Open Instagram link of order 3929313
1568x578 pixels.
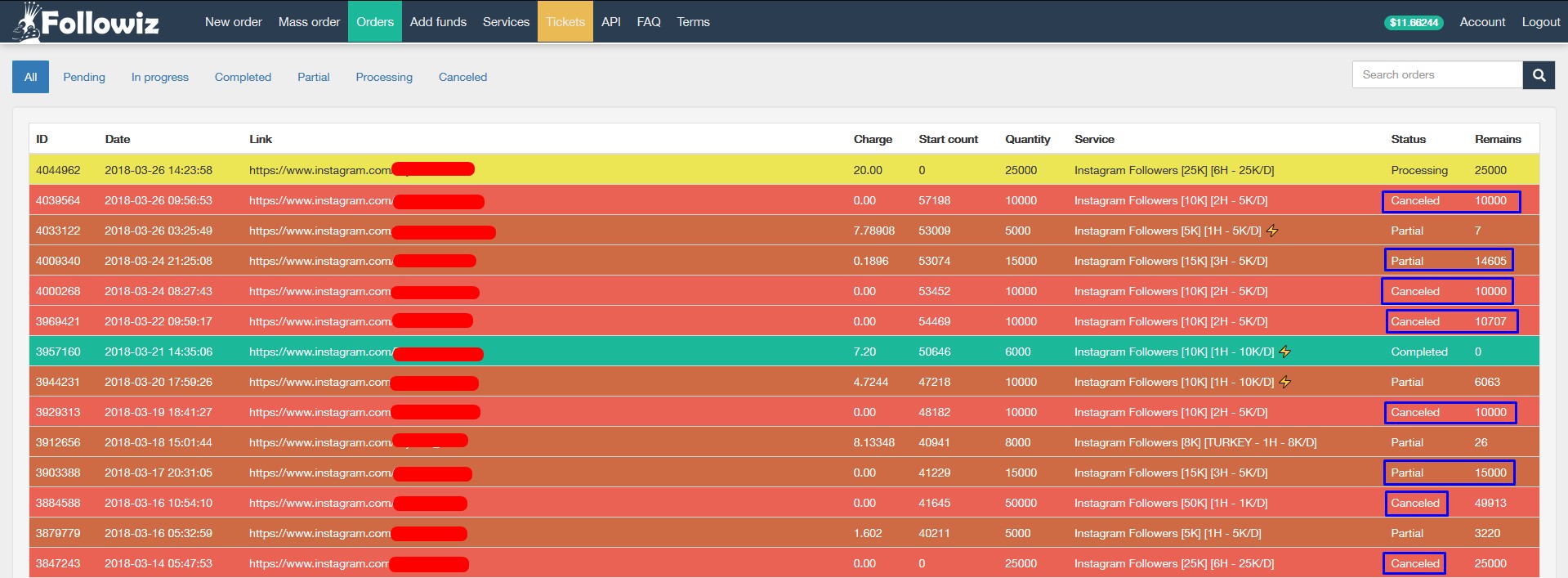[x=364, y=412]
